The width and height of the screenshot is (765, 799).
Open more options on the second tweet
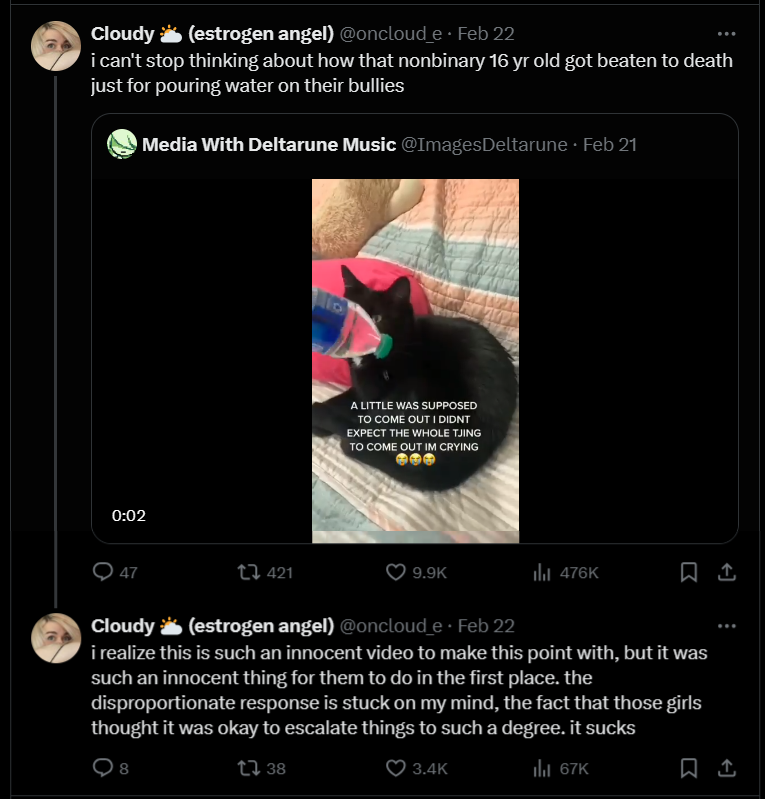pyautogui.click(x=727, y=626)
